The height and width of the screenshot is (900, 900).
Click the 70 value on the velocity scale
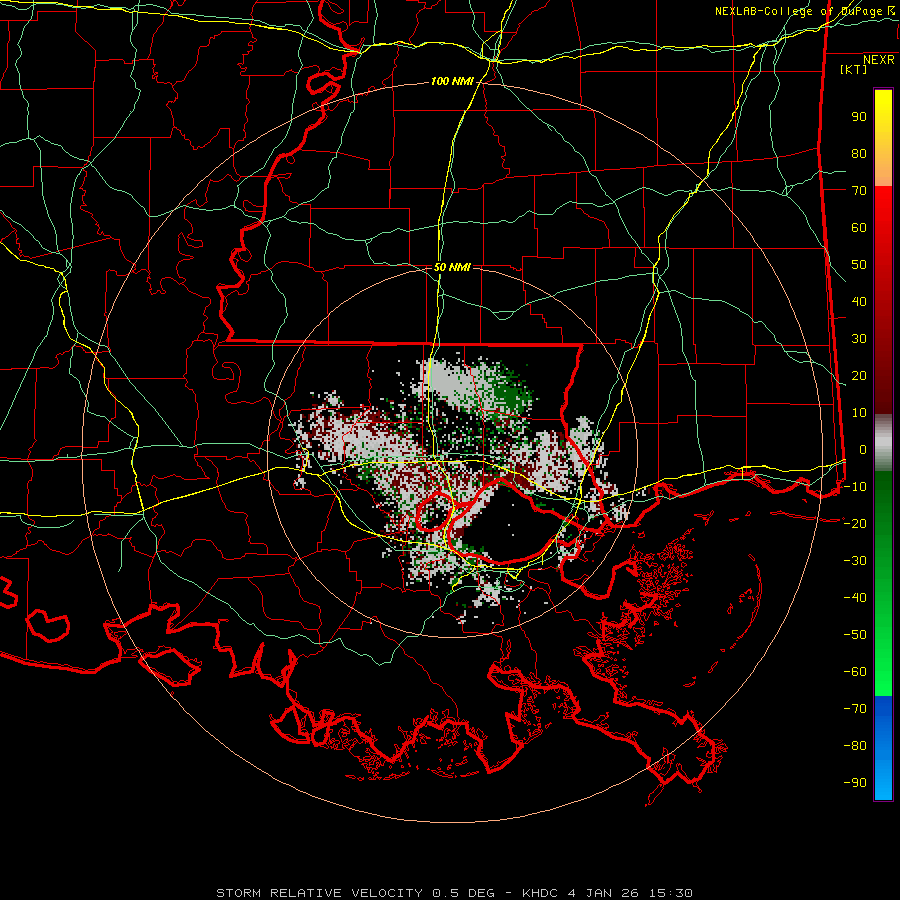(859, 191)
